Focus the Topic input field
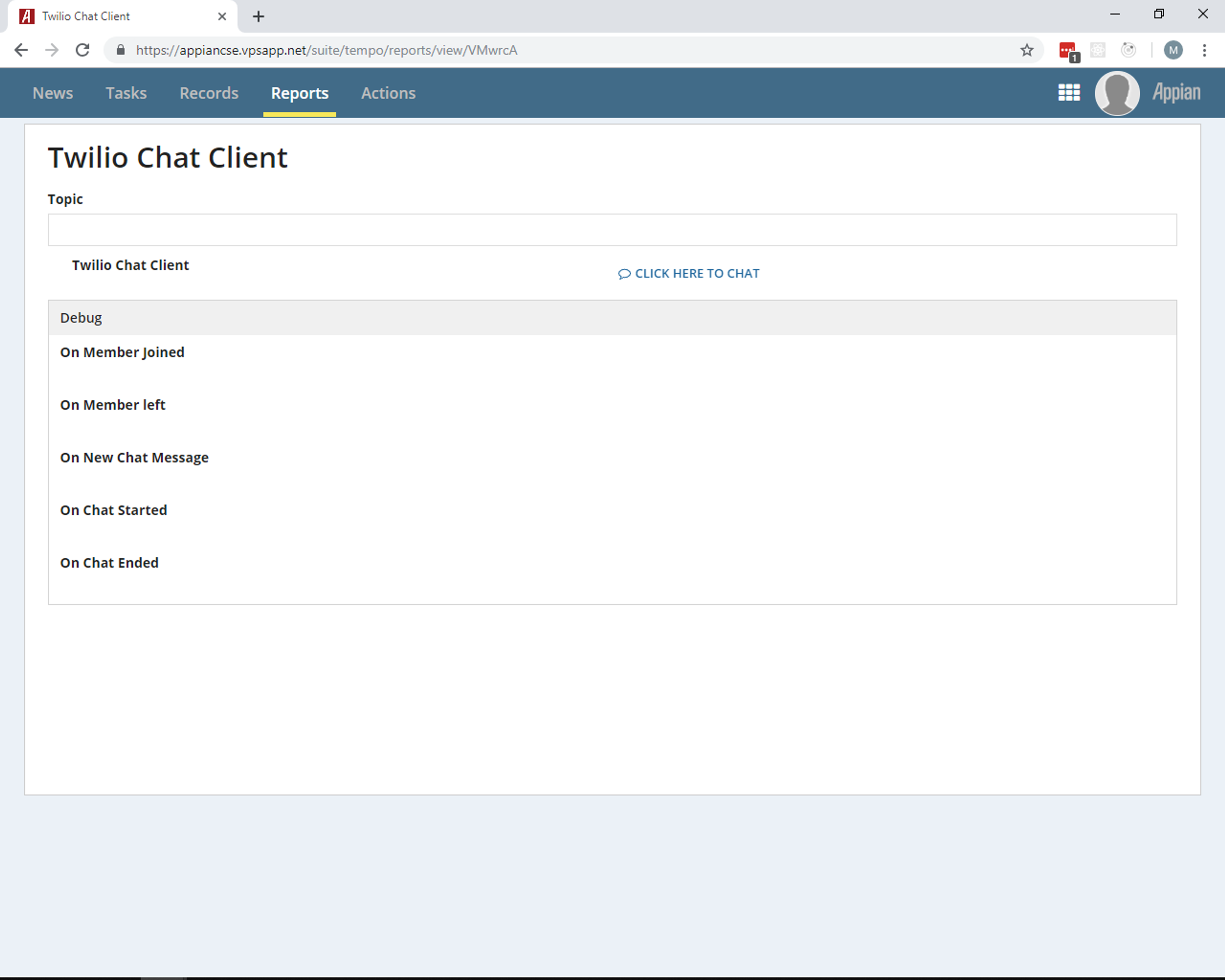This screenshot has height=980, width=1225. pyautogui.click(x=612, y=230)
